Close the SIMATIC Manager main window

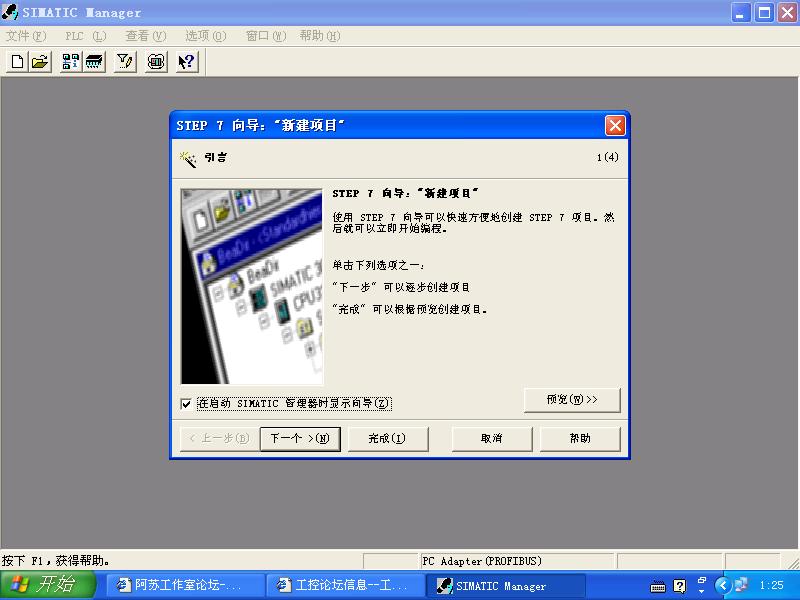pyautogui.click(x=787, y=12)
